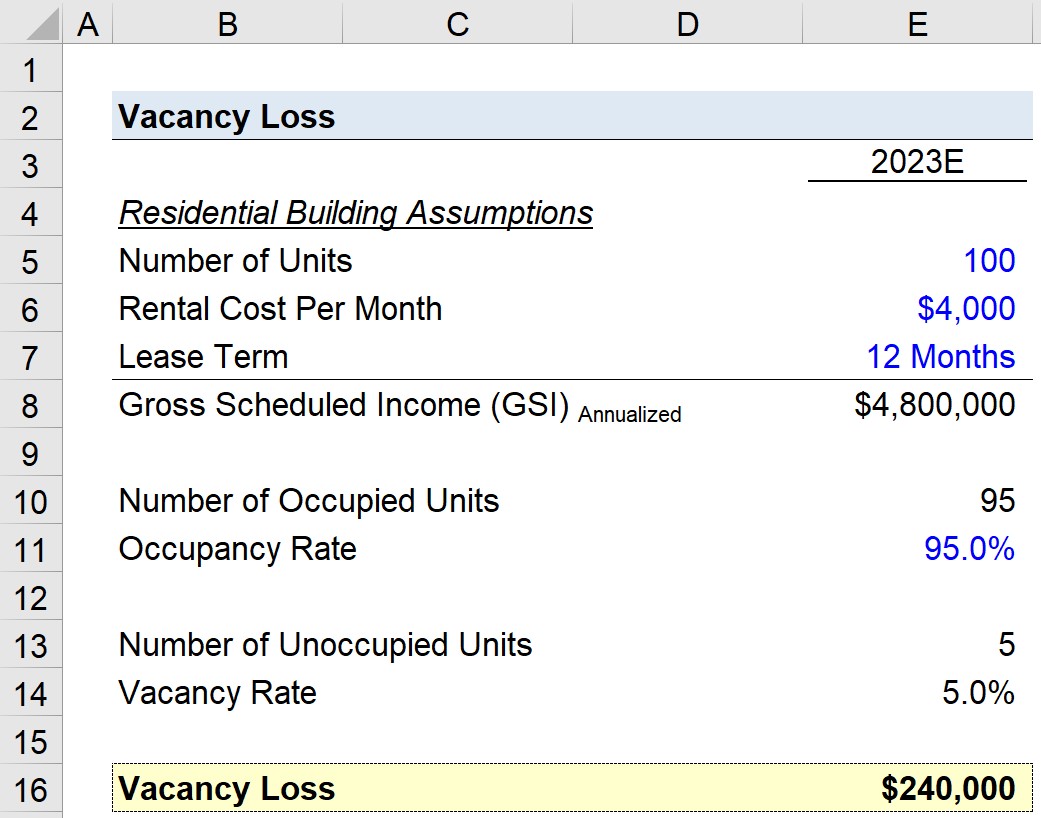
Task: Select row 8 header
Action: pos(31,404)
